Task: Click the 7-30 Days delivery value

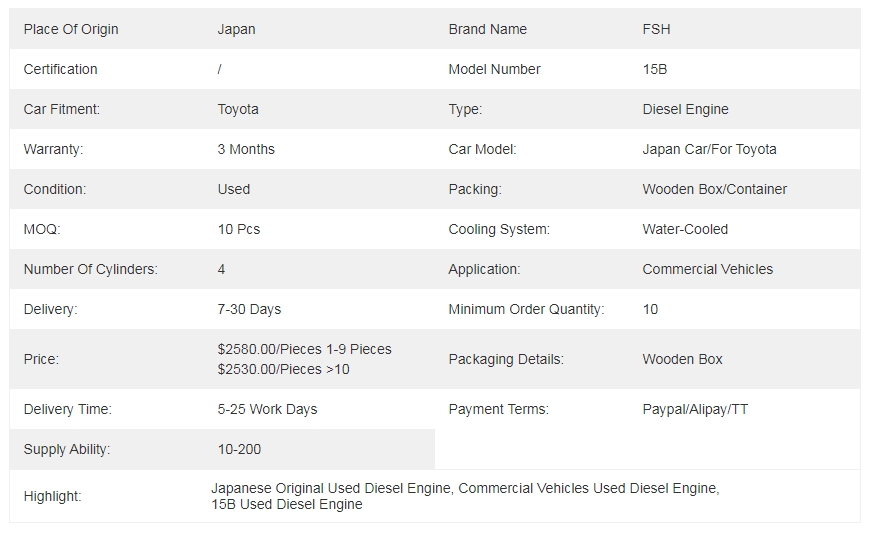Action: coord(249,309)
